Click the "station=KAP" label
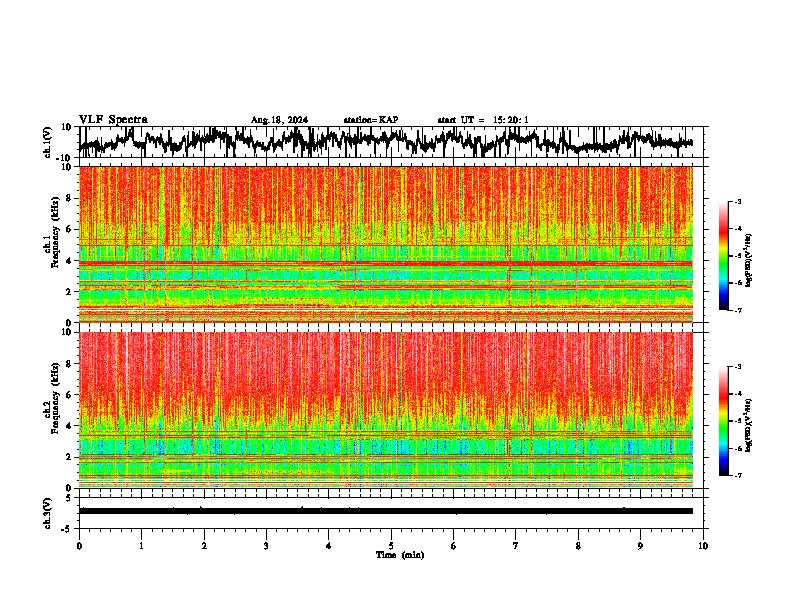The width and height of the screenshot is (792, 612). click(371, 120)
